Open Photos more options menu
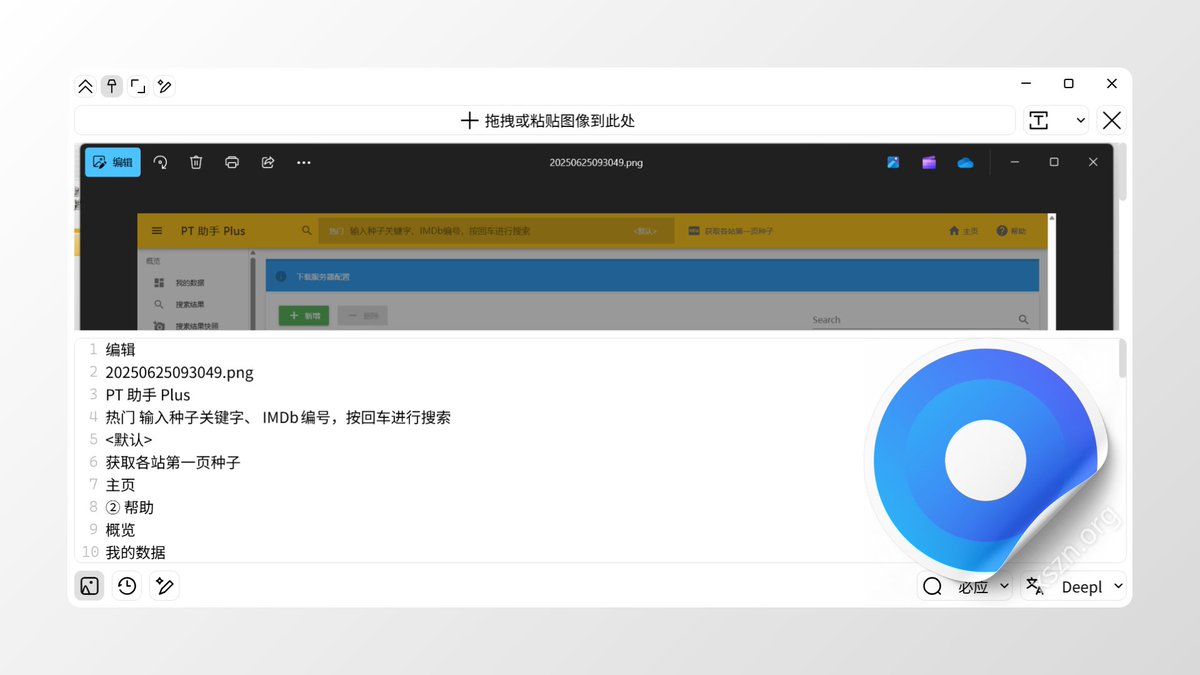 point(303,161)
